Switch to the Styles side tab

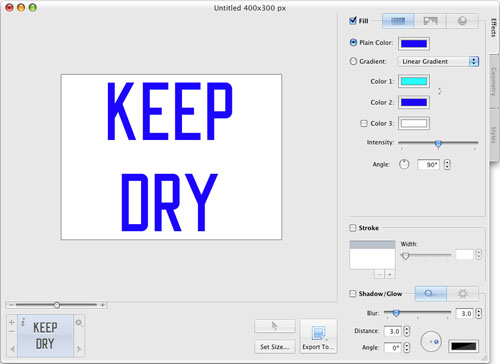pyautogui.click(x=494, y=135)
